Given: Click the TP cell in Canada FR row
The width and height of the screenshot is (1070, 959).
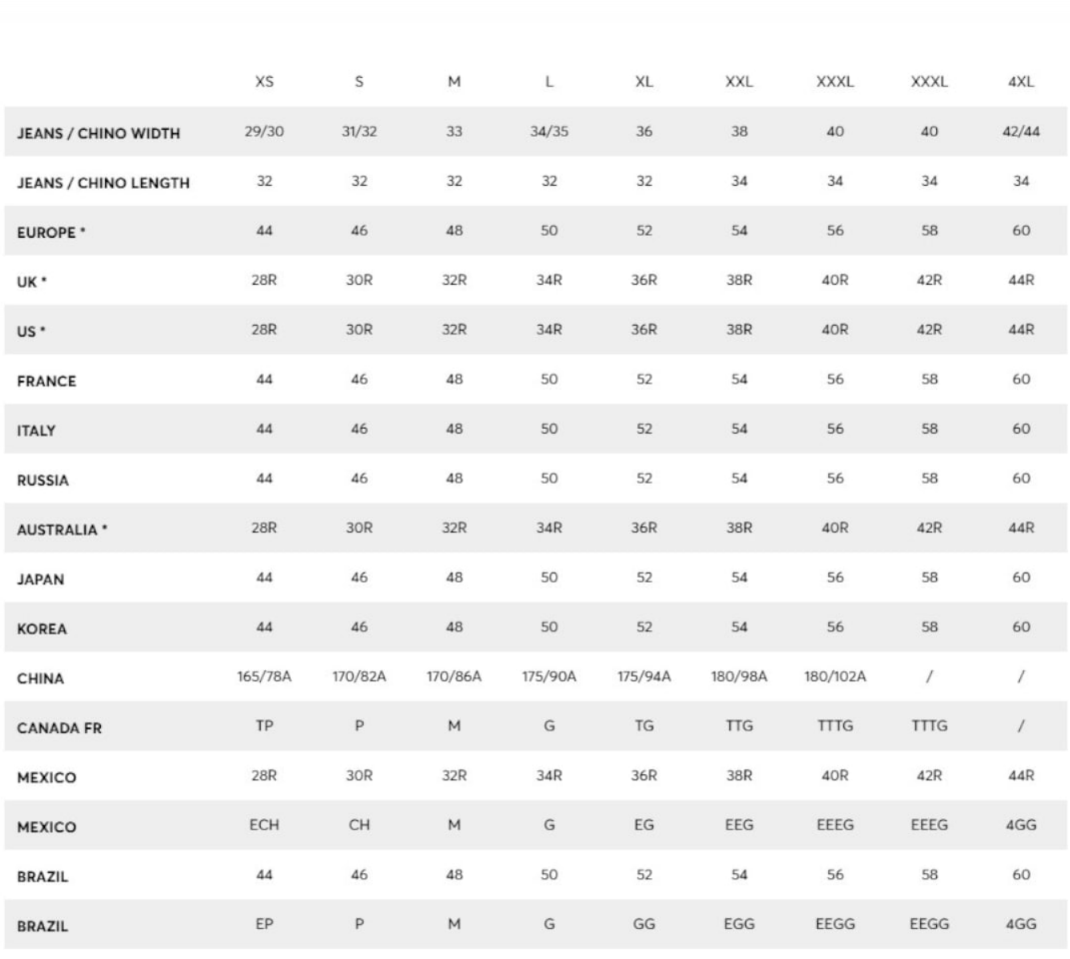Looking at the screenshot, I should (264, 726).
